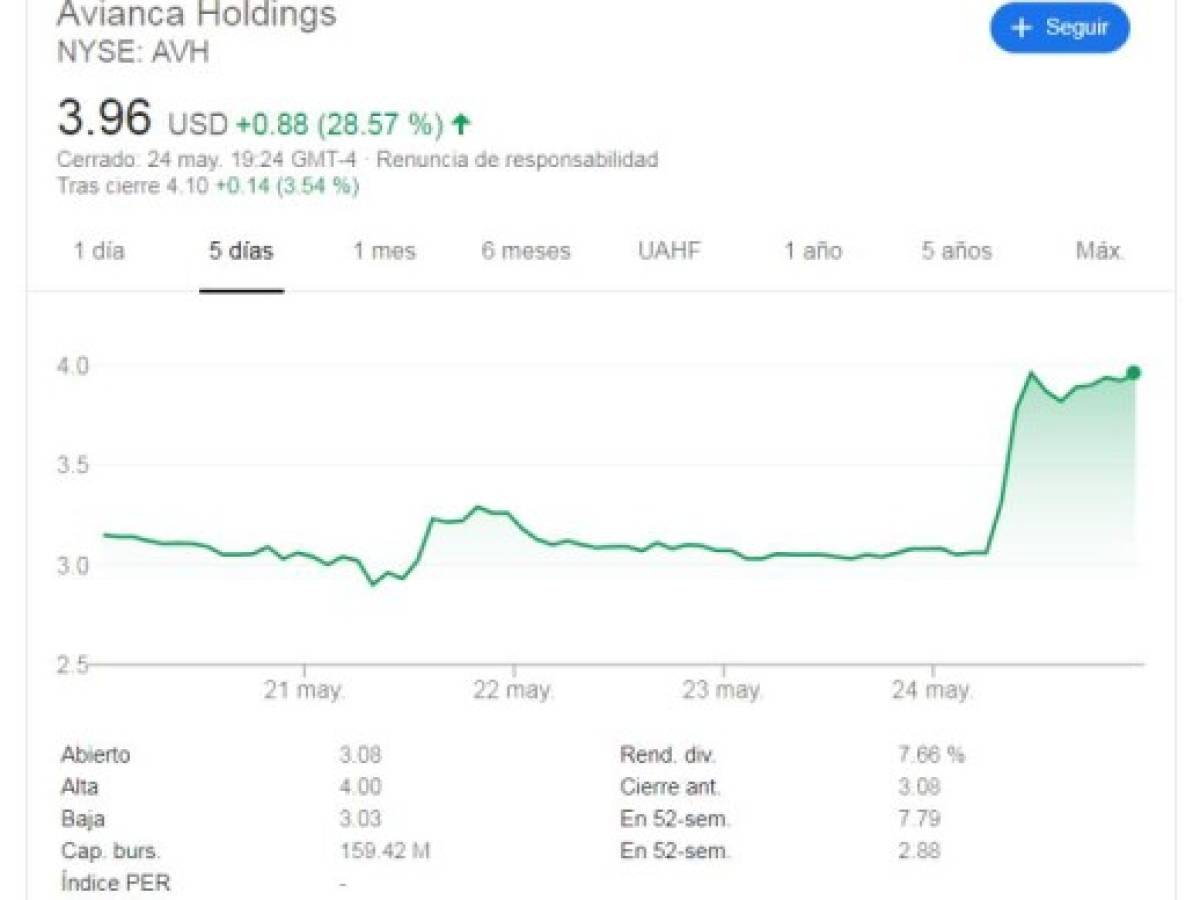
Task: Click the "159.42 M" market cap value
Action: 385,851
